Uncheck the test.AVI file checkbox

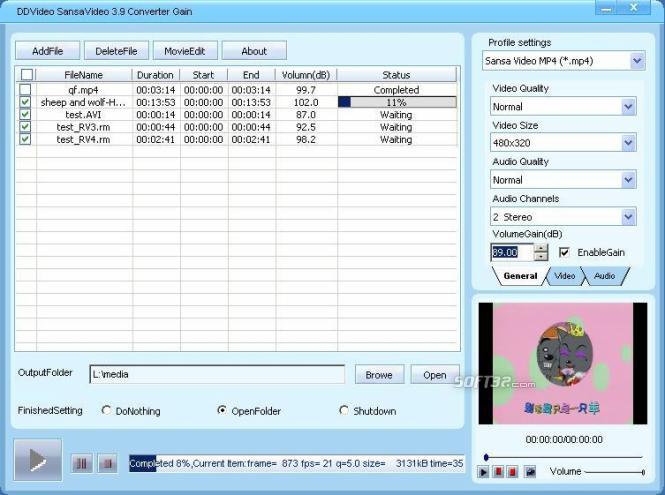25,115
